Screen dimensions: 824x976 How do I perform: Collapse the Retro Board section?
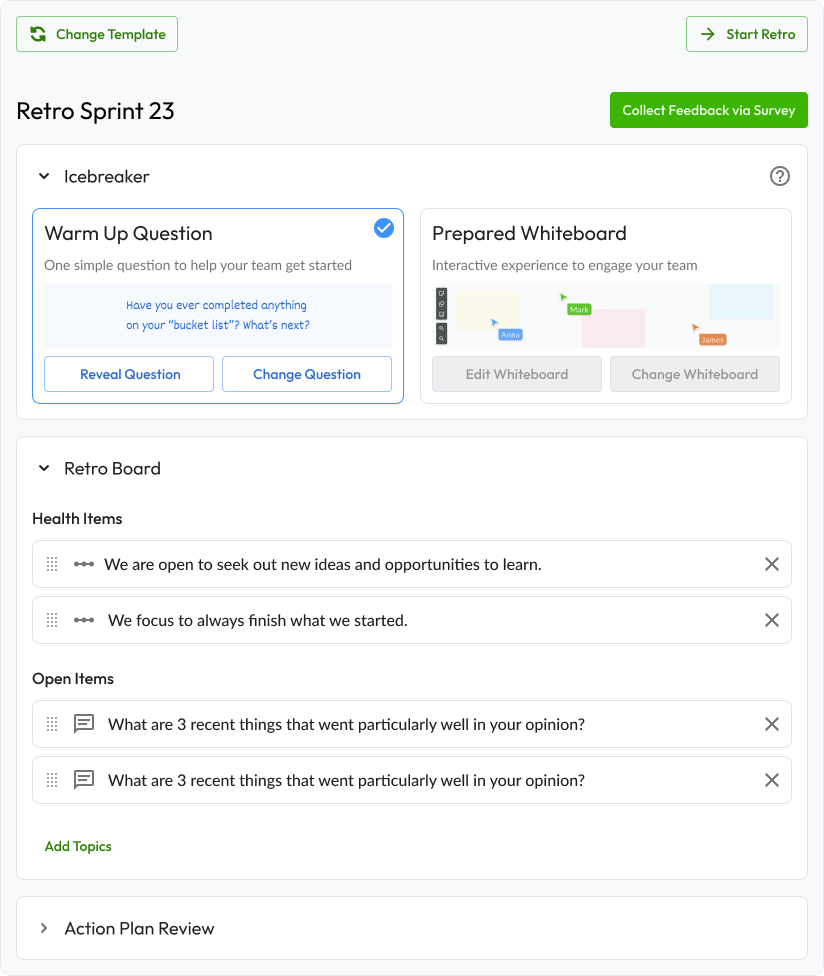tap(44, 468)
